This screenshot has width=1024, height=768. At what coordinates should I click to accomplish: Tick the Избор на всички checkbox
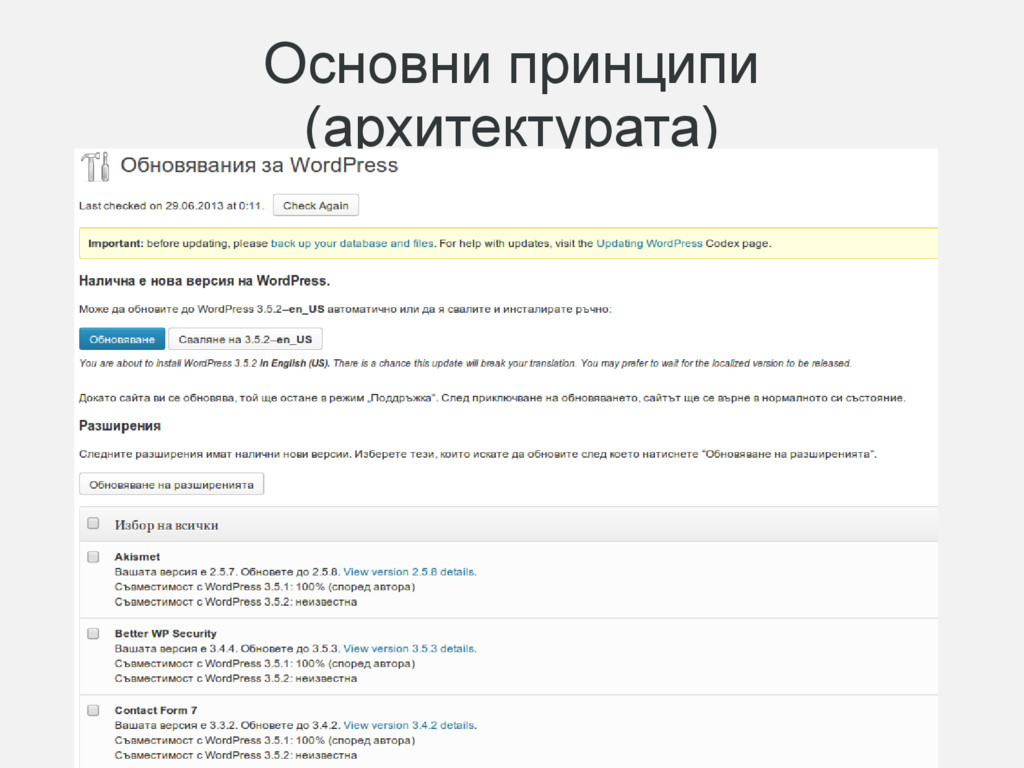click(93, 524)
